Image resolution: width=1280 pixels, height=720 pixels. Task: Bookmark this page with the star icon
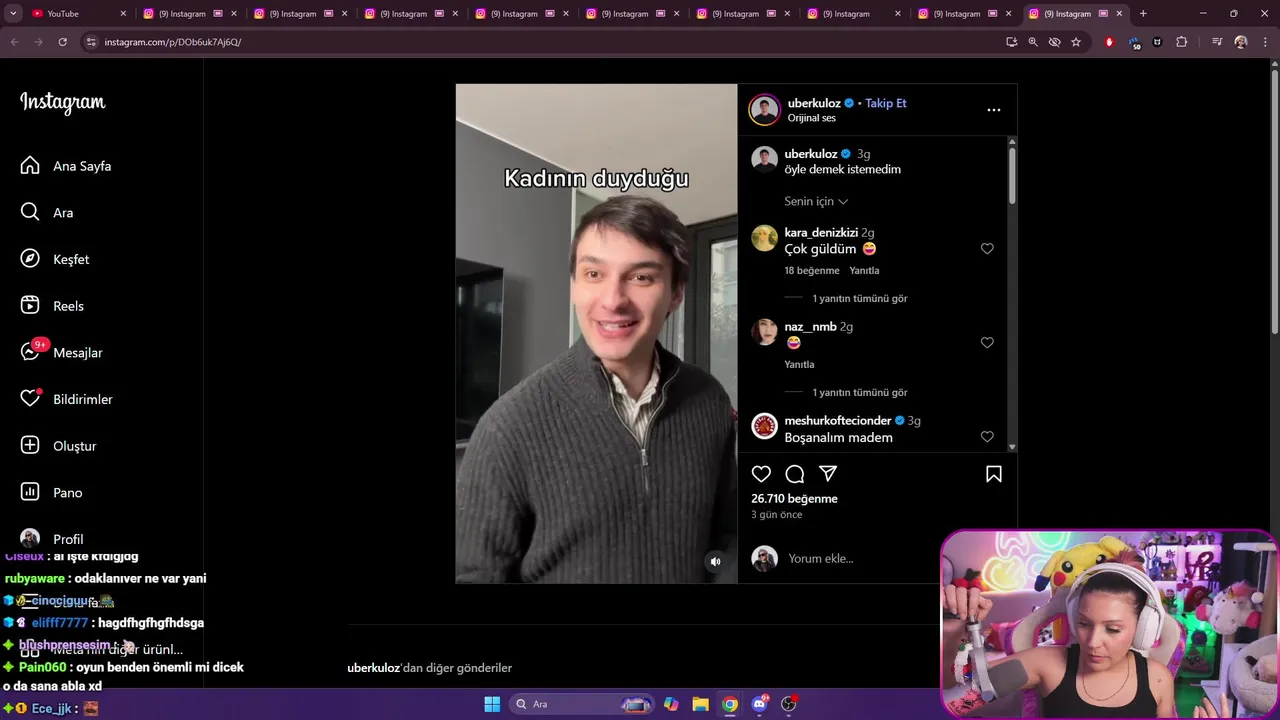point(1076,42)
